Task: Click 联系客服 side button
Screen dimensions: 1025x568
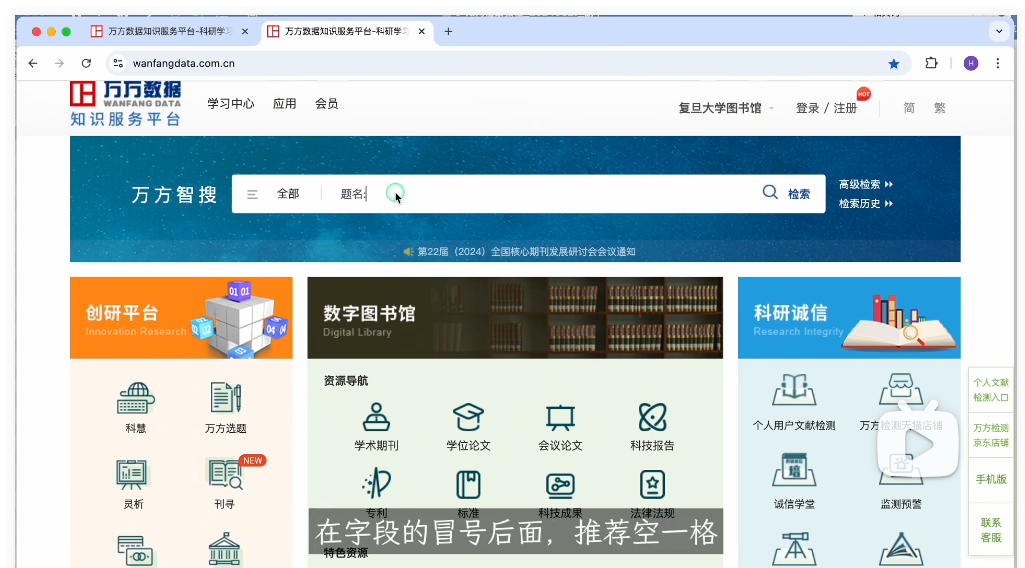Action: 991,530
